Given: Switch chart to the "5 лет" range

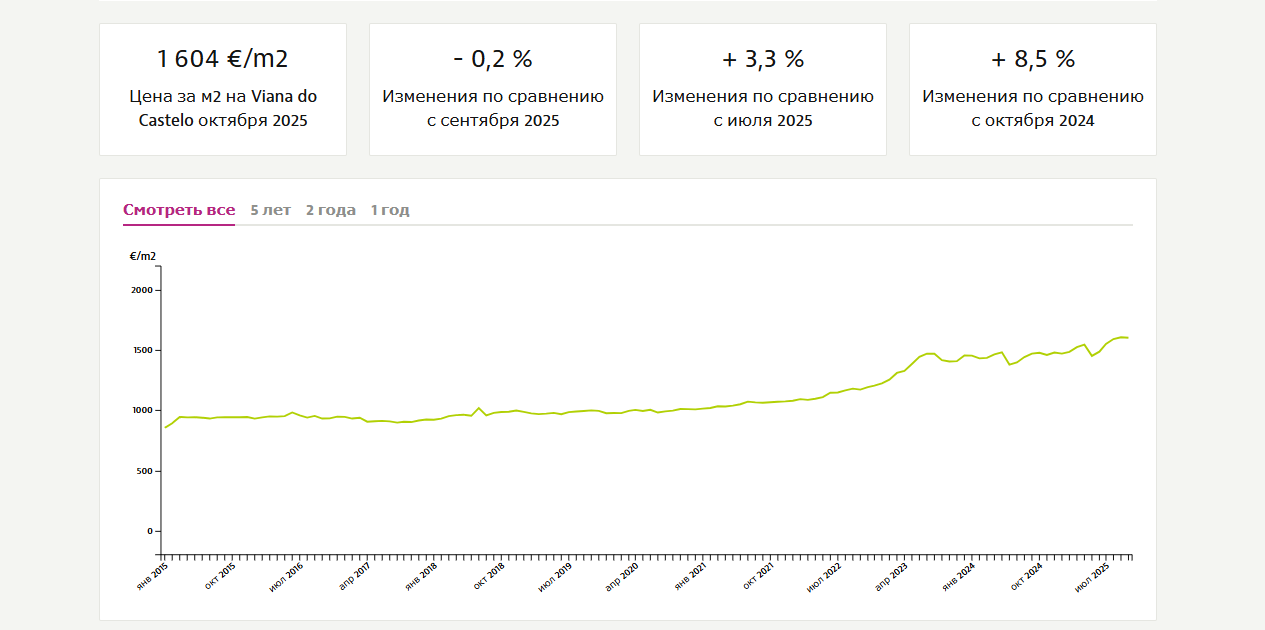Looking at the screenshot, I should [x=270, y=210].
